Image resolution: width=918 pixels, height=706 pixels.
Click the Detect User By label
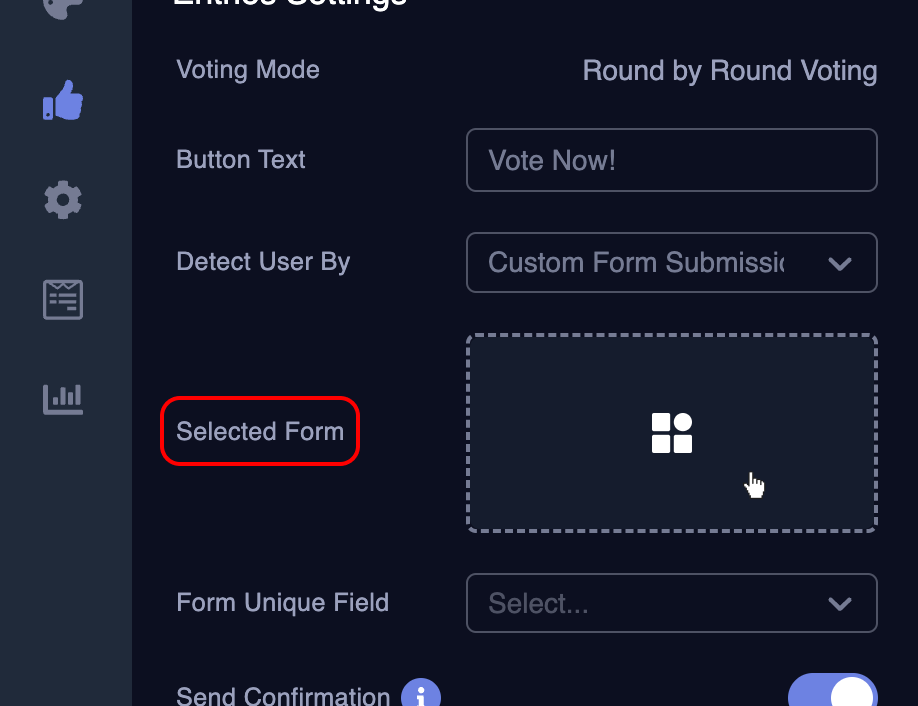tap(263, 262)
